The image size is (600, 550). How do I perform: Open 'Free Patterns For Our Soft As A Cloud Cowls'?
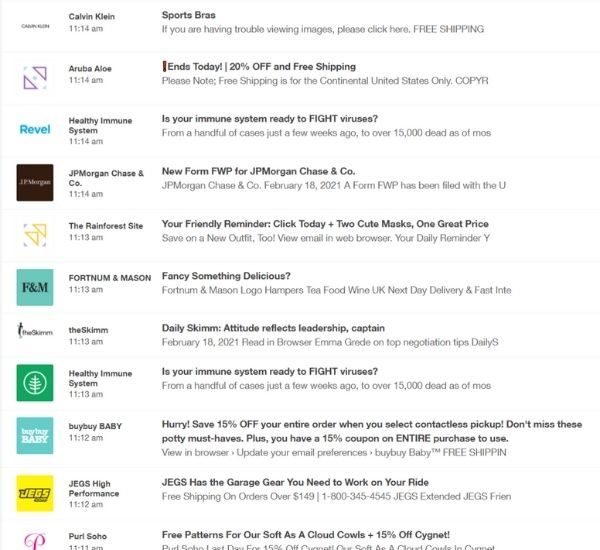click(306, 535)
